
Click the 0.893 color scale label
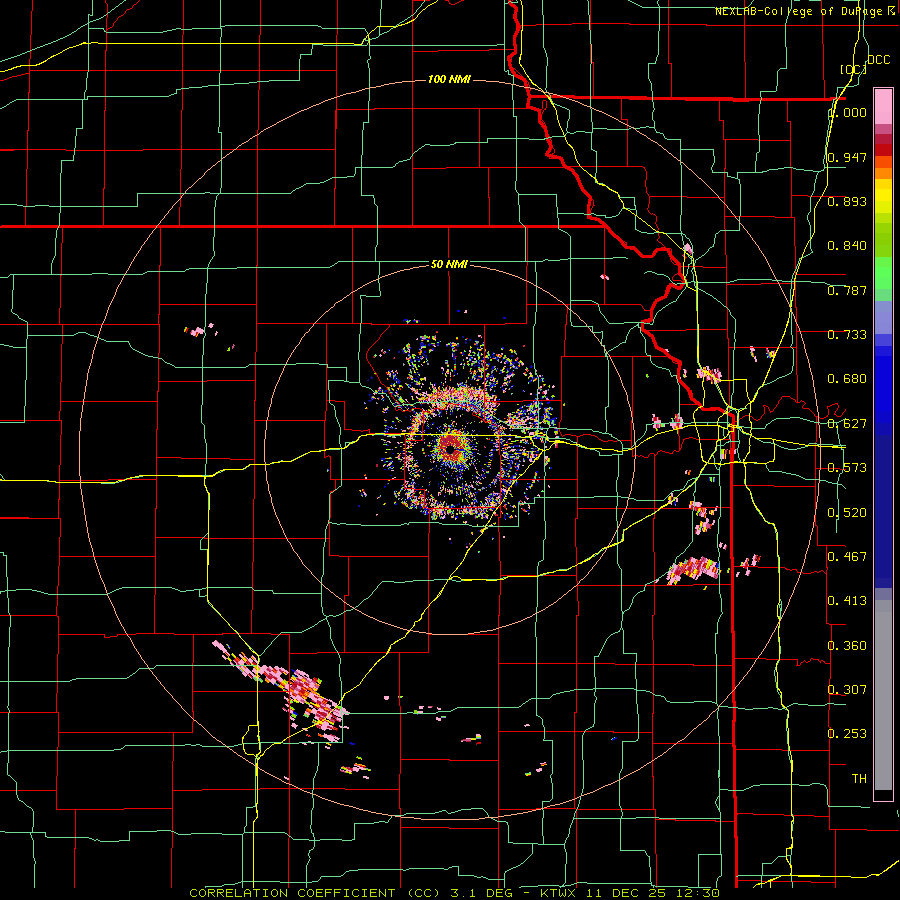coord(847,201)
